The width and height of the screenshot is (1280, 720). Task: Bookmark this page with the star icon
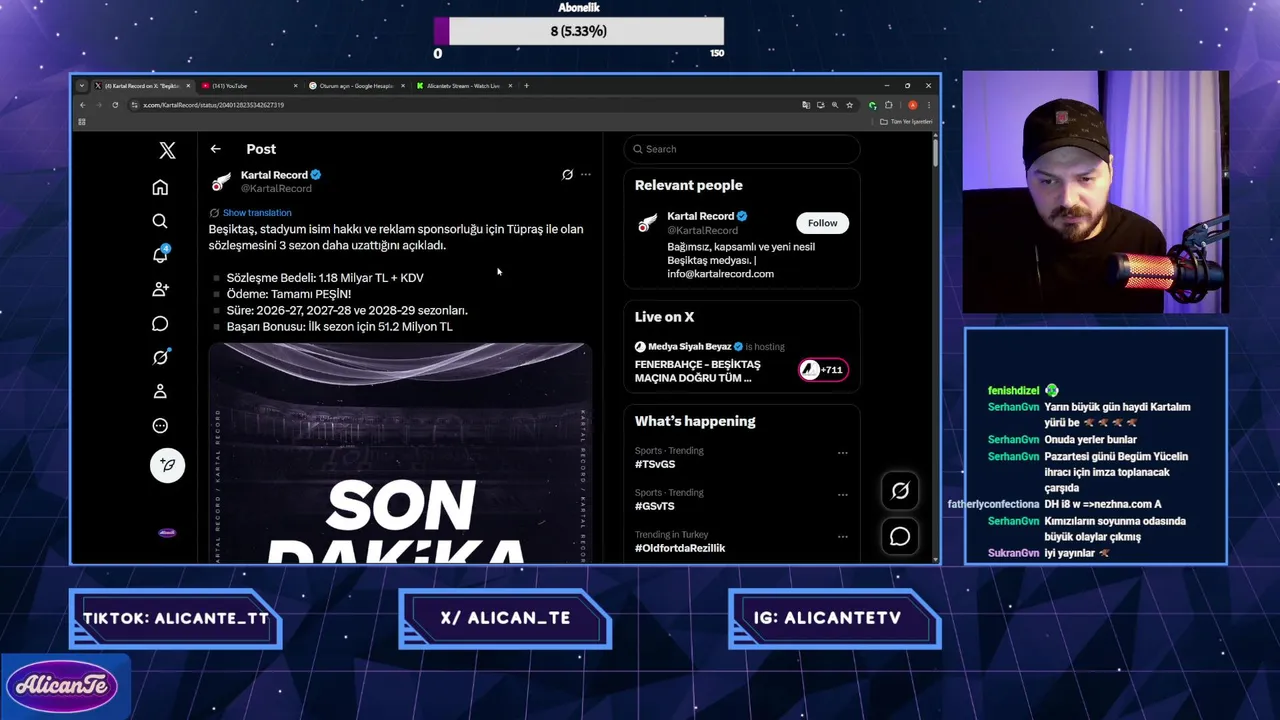tap(849, 105)
